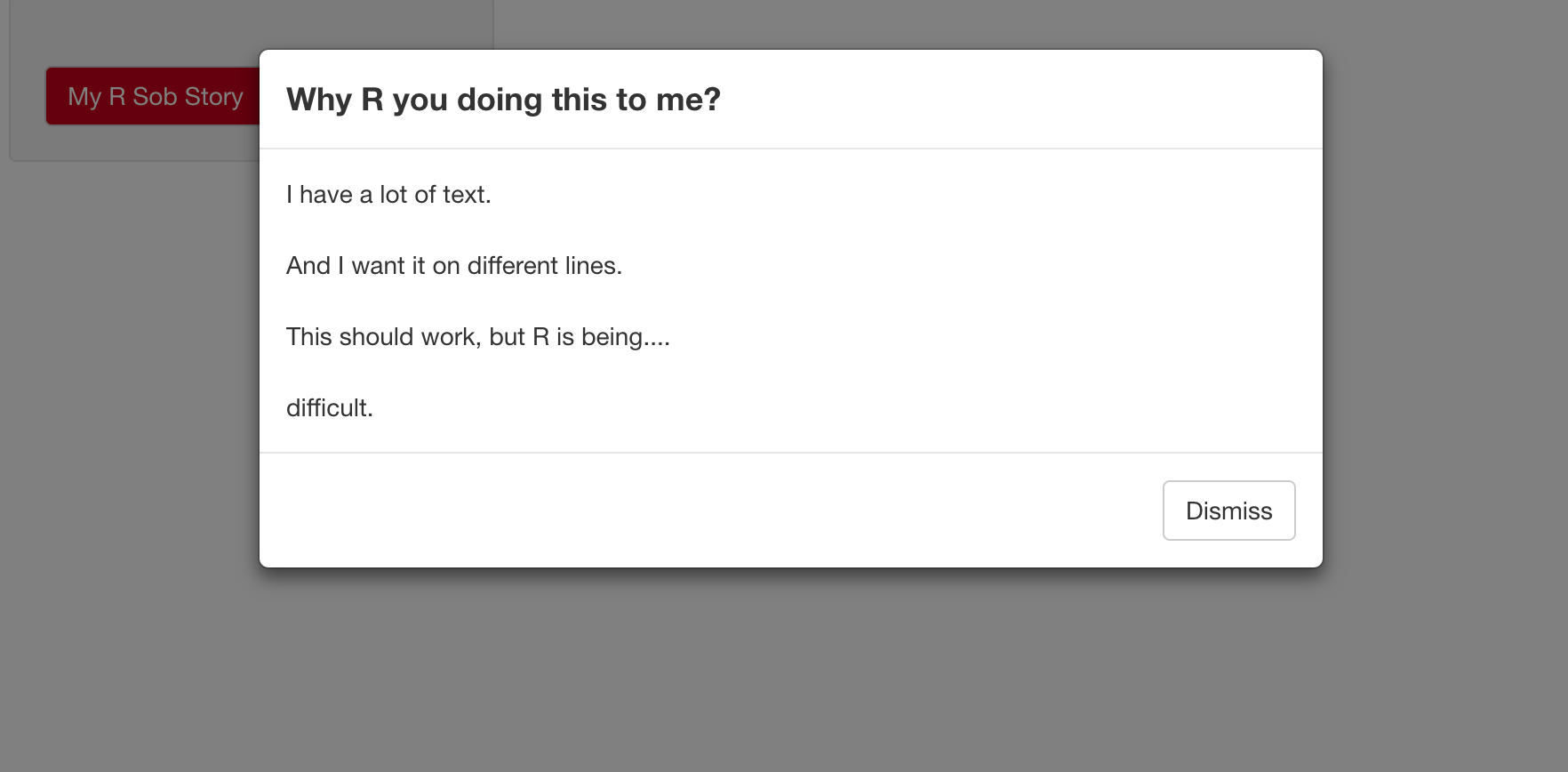This screenshot has width=1568, height=772.
Task: Click the 'This should work, but R is being....' line
Action: 477,337
